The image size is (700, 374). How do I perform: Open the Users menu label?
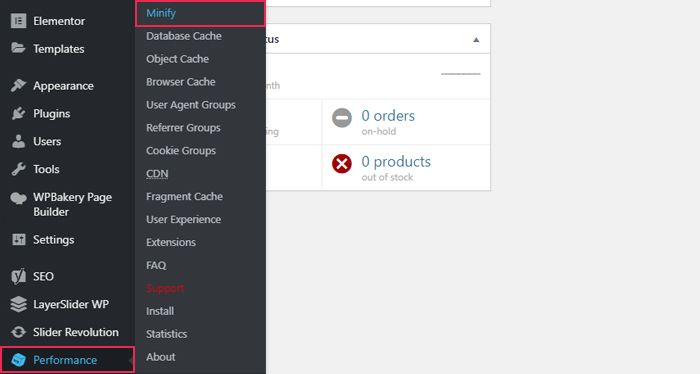click(47, 141)
